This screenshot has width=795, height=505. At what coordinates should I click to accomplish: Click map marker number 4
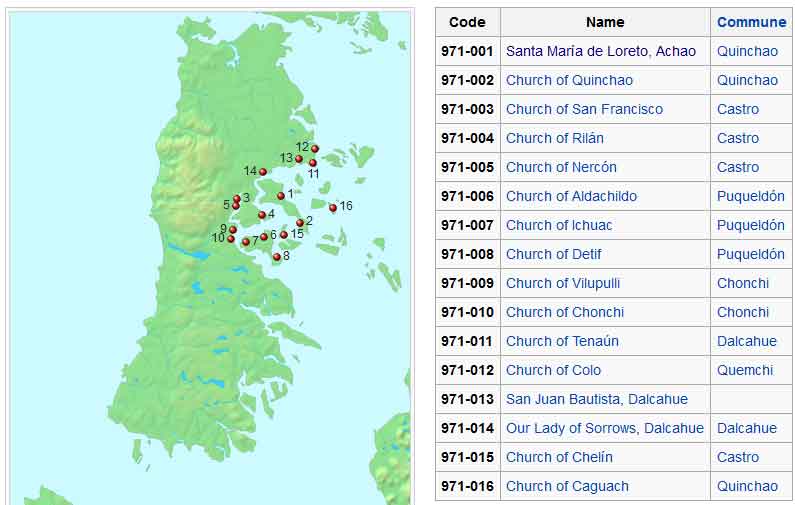[262, 215]
